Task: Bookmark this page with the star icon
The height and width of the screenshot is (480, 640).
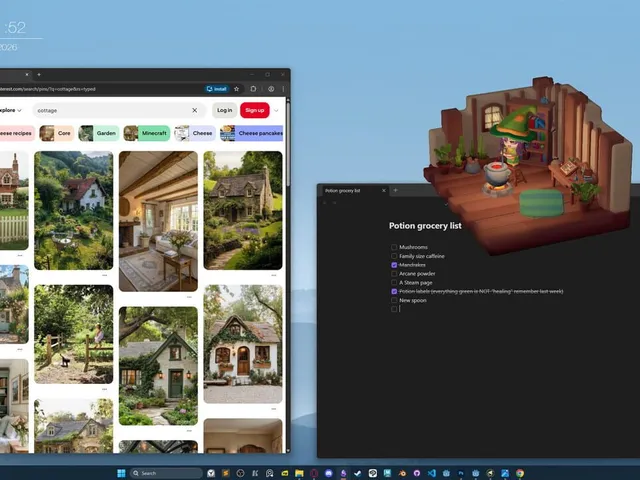Action: tap(236, 89)
